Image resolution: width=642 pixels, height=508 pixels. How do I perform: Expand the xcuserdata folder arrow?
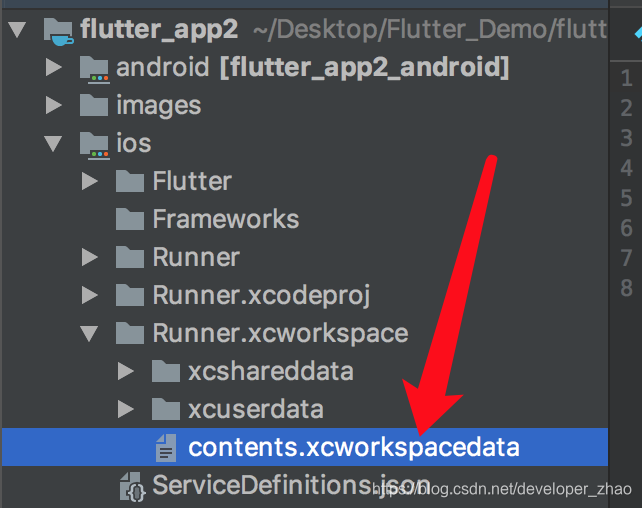126,409
